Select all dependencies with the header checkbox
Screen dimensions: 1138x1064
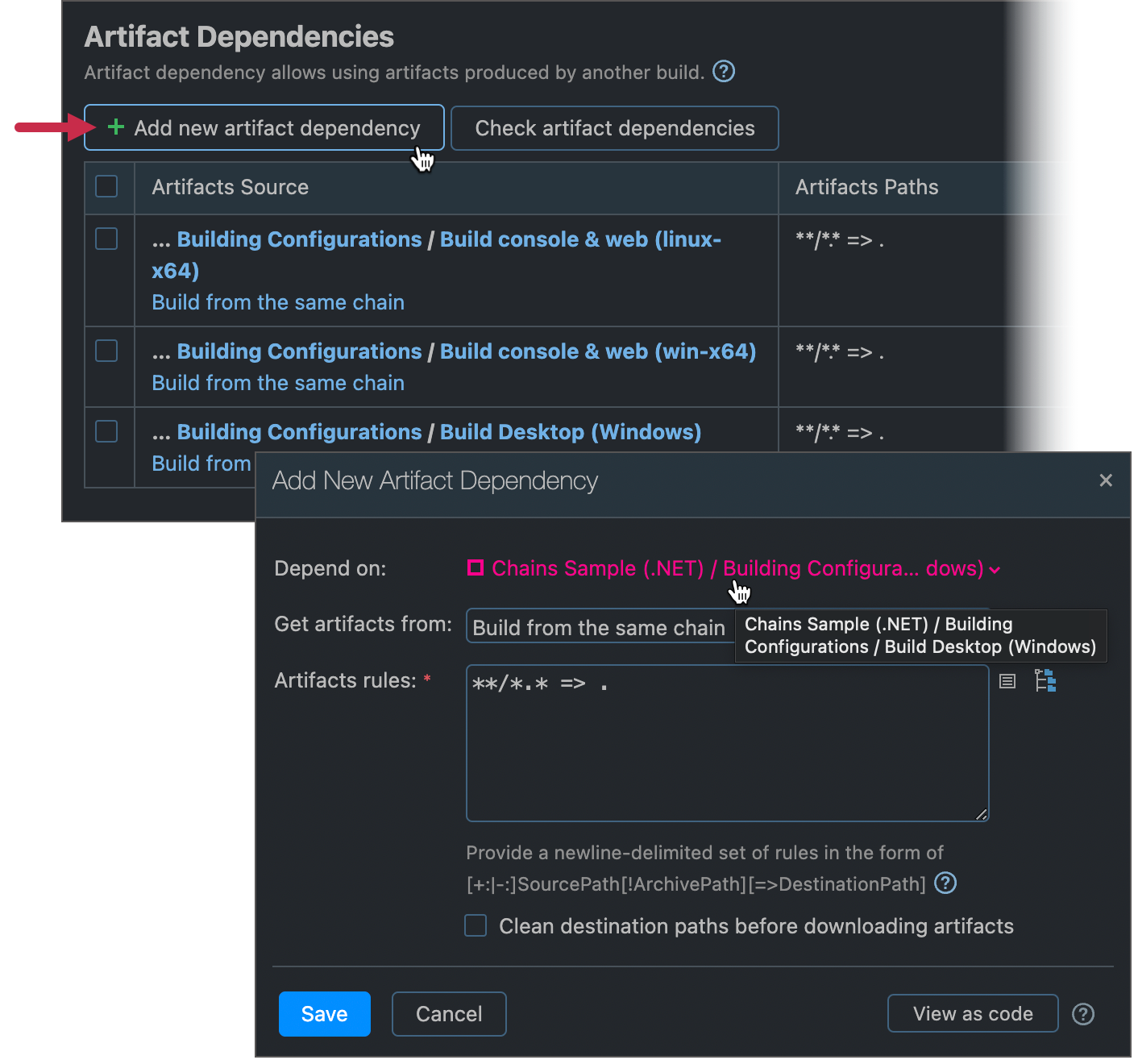click(106, 186)
